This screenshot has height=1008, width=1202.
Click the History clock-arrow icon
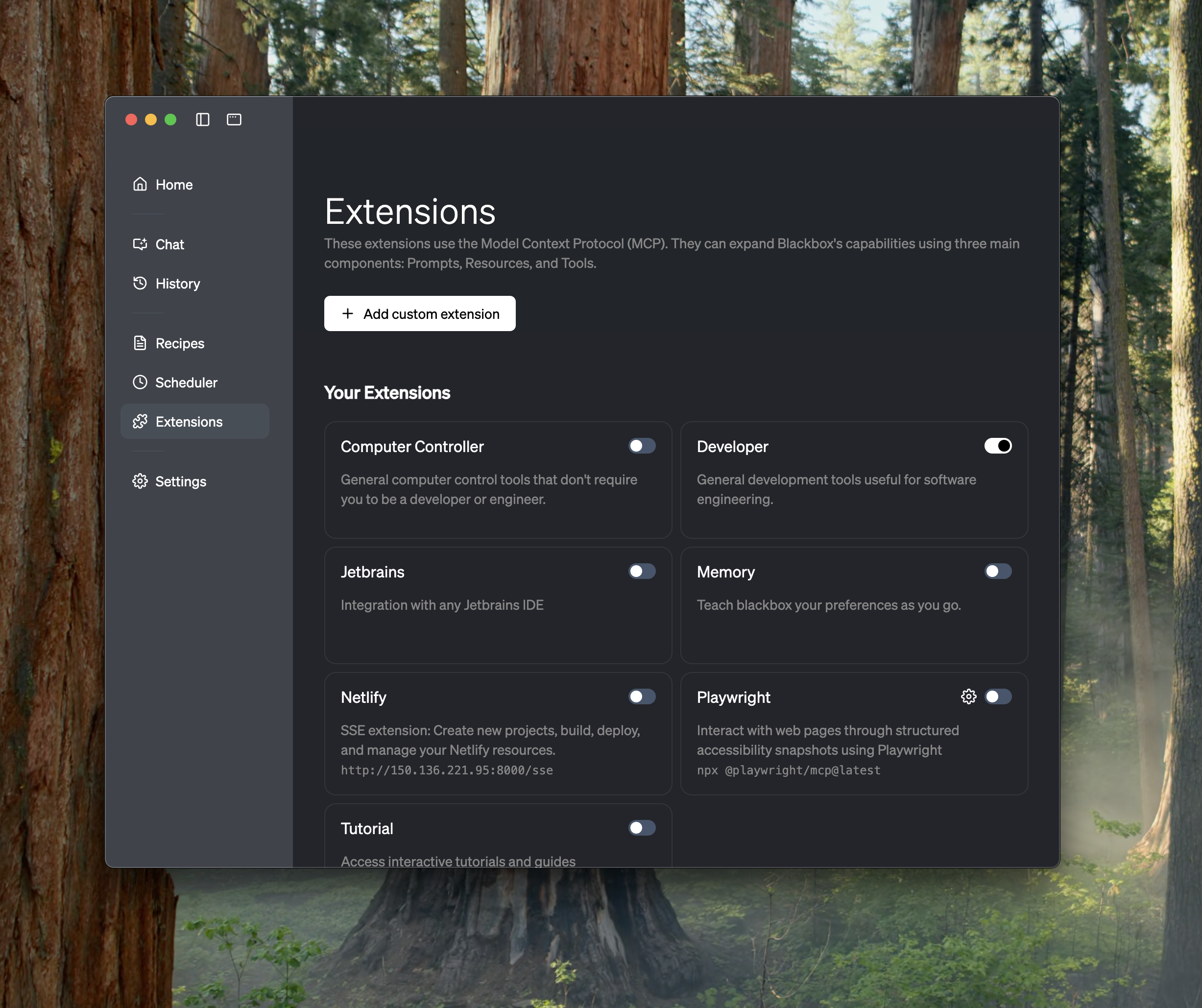coord(140,283)
